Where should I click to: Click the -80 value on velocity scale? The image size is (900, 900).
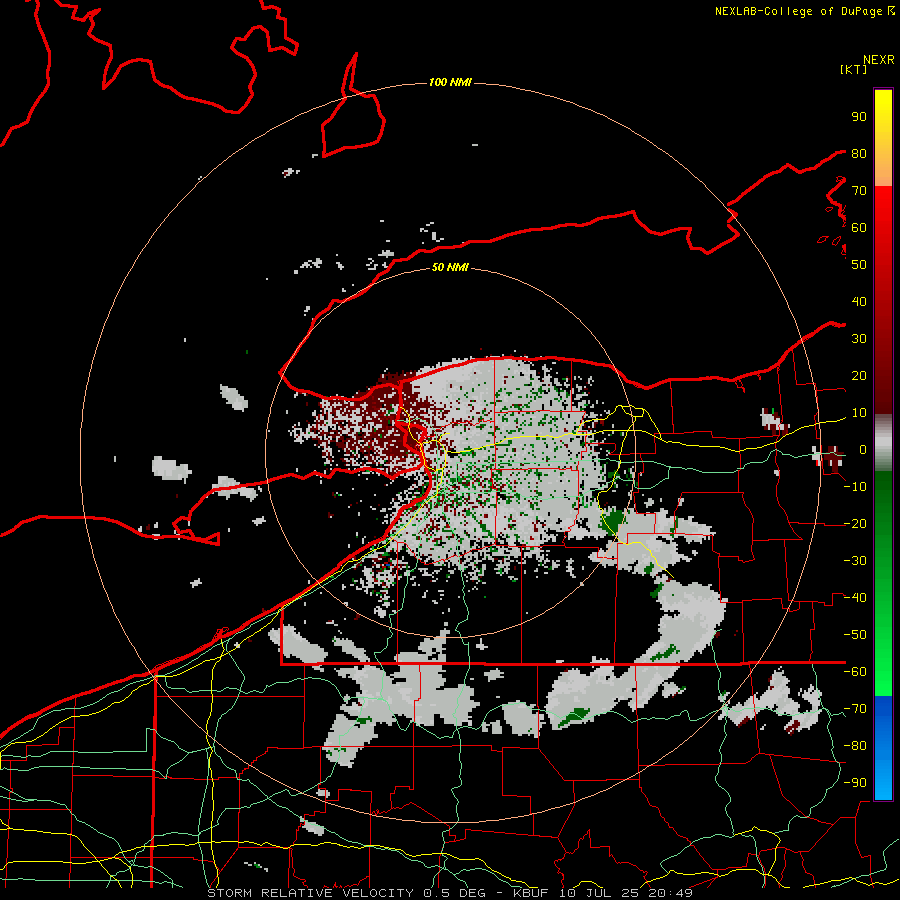coord(855,746)
